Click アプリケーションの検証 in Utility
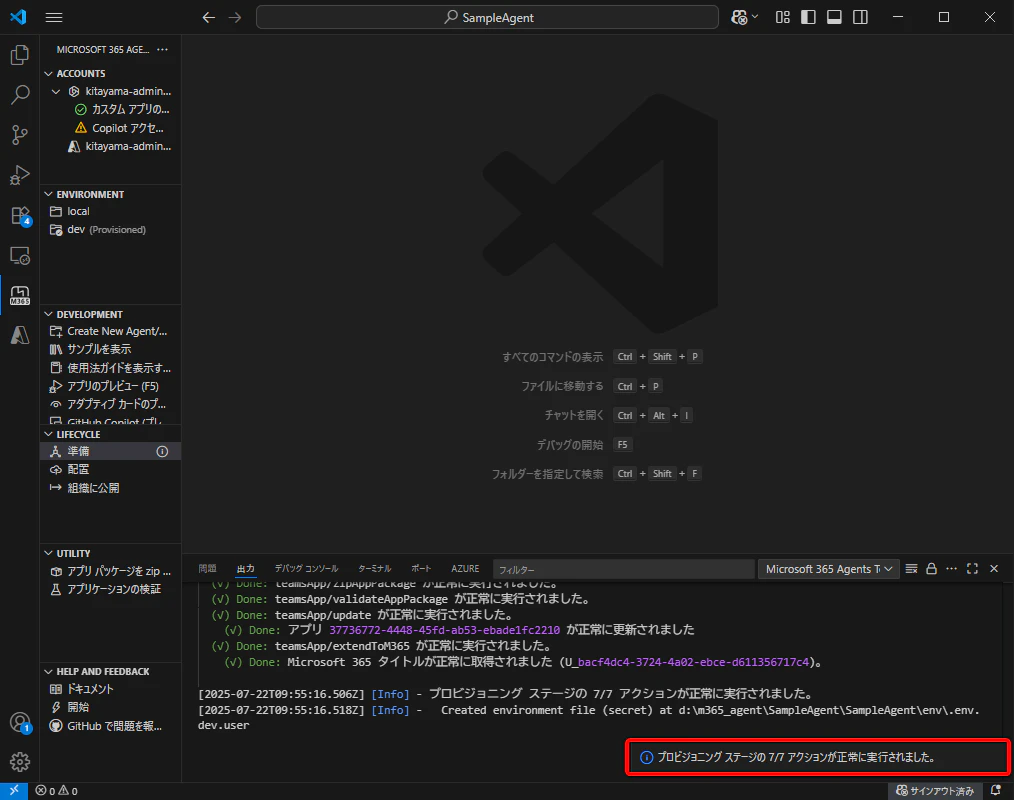The height and width of the screenshot is (800, 1014). pyautogui.click(x=111, y=589)
